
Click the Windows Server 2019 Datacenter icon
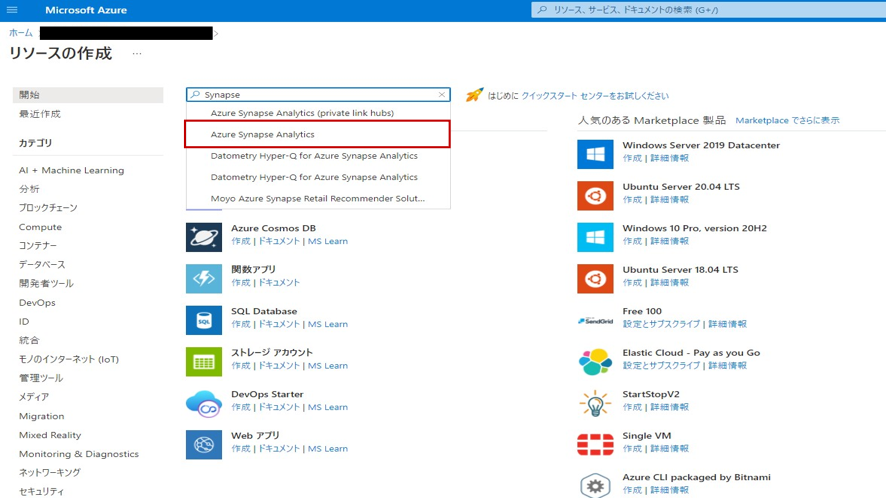(x=595, y=154)
